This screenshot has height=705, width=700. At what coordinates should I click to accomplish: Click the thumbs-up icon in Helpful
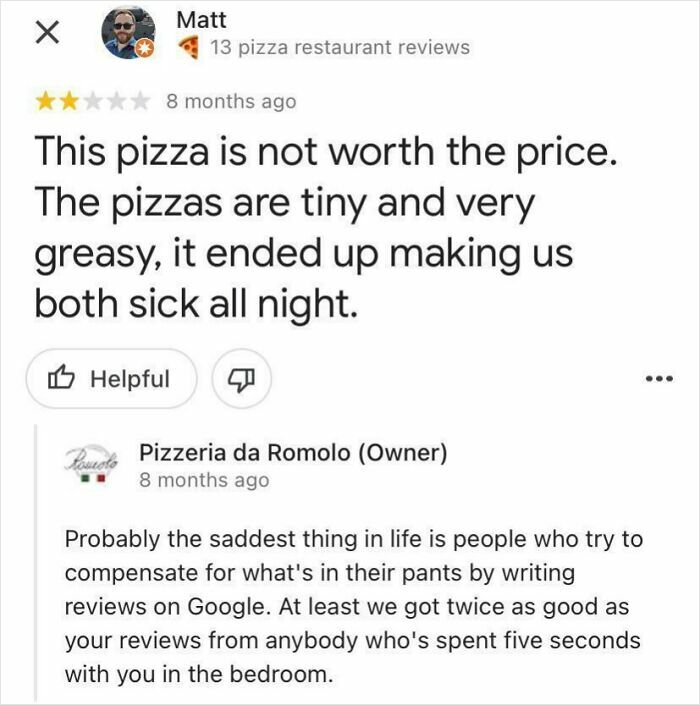tap(62, 379)
